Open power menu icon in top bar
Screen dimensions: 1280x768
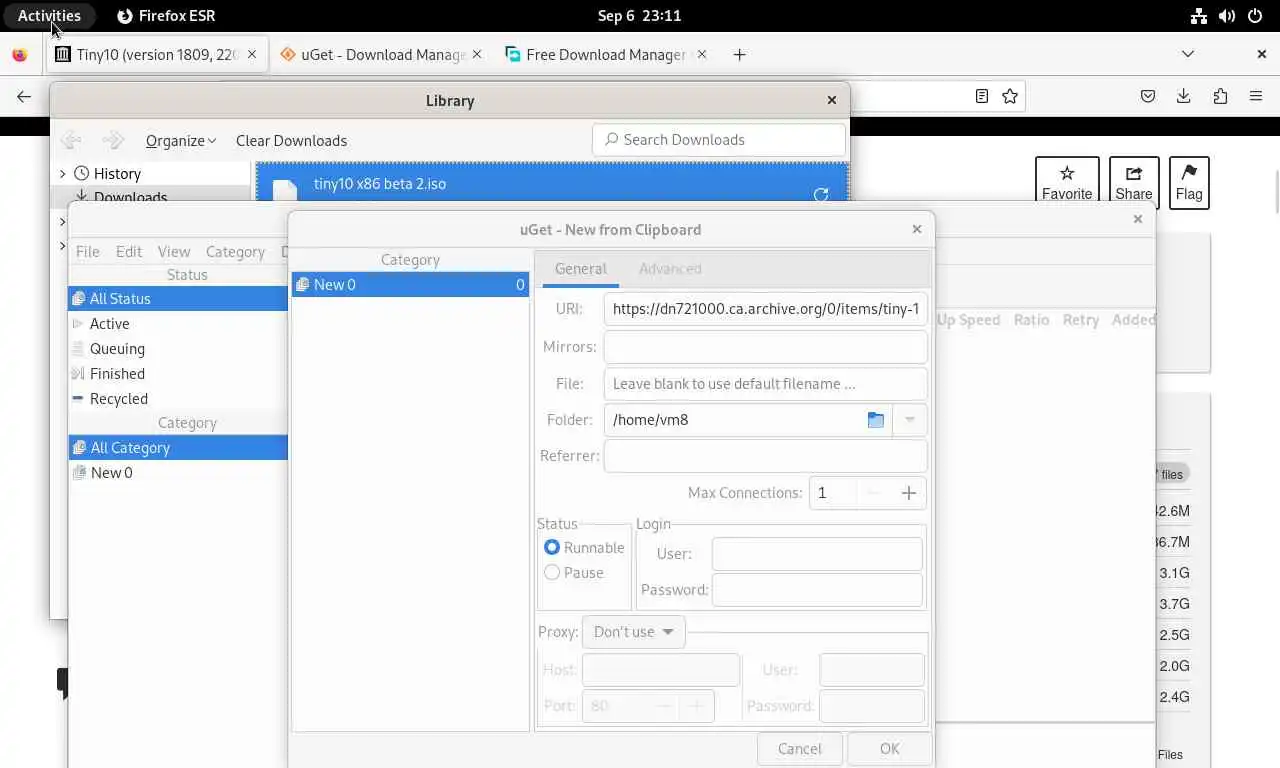[1255, 16]
